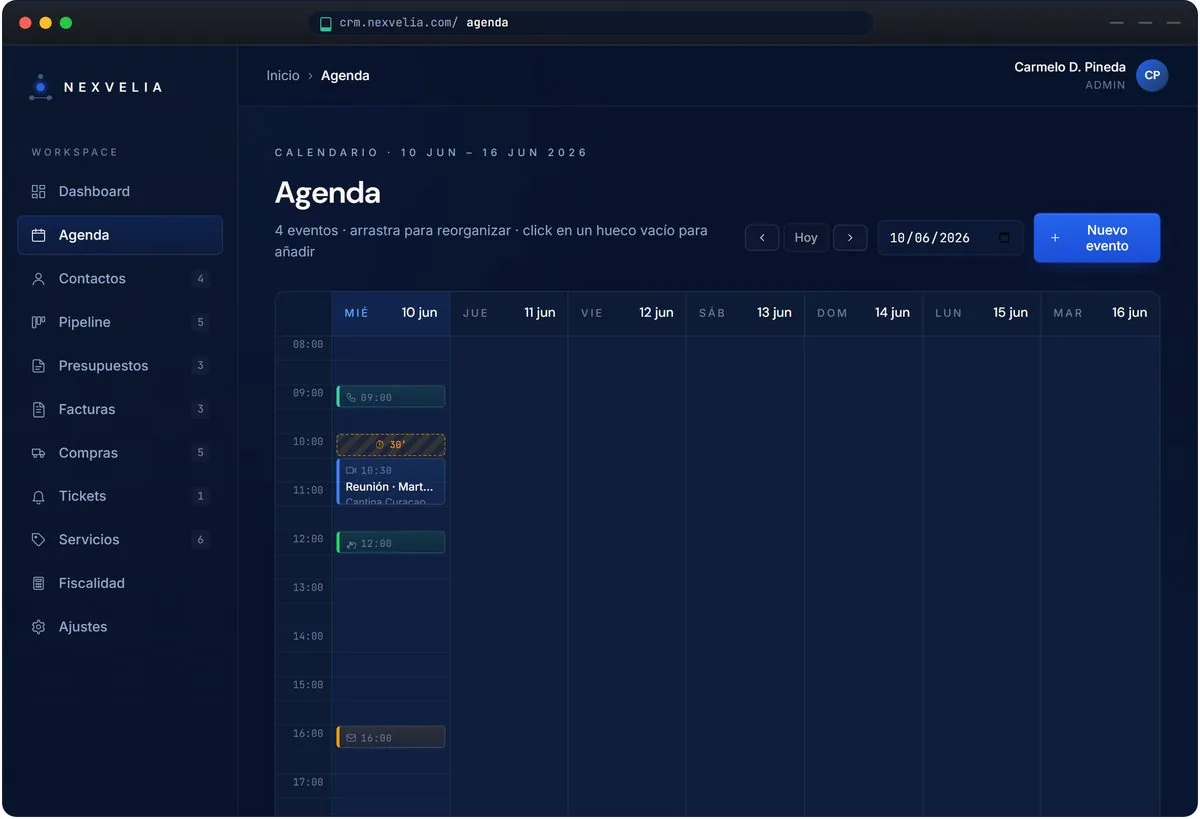Click the 30' travel time block
This screenshot has height=819, width=1200.
391,445
